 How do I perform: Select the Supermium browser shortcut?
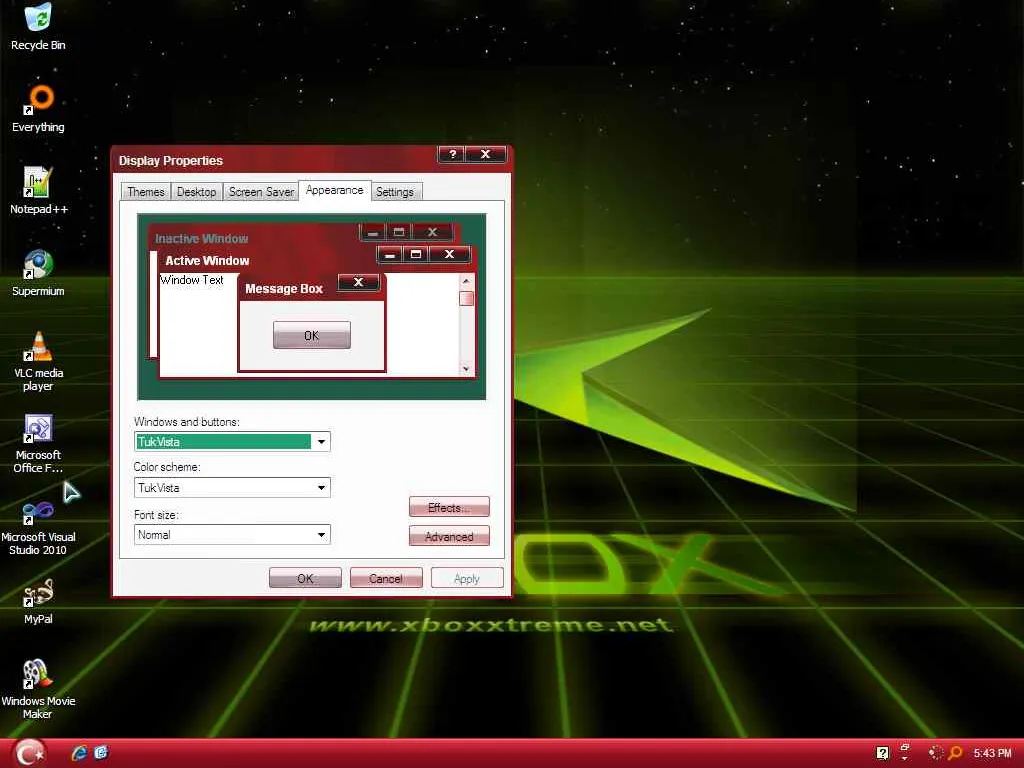38,273
